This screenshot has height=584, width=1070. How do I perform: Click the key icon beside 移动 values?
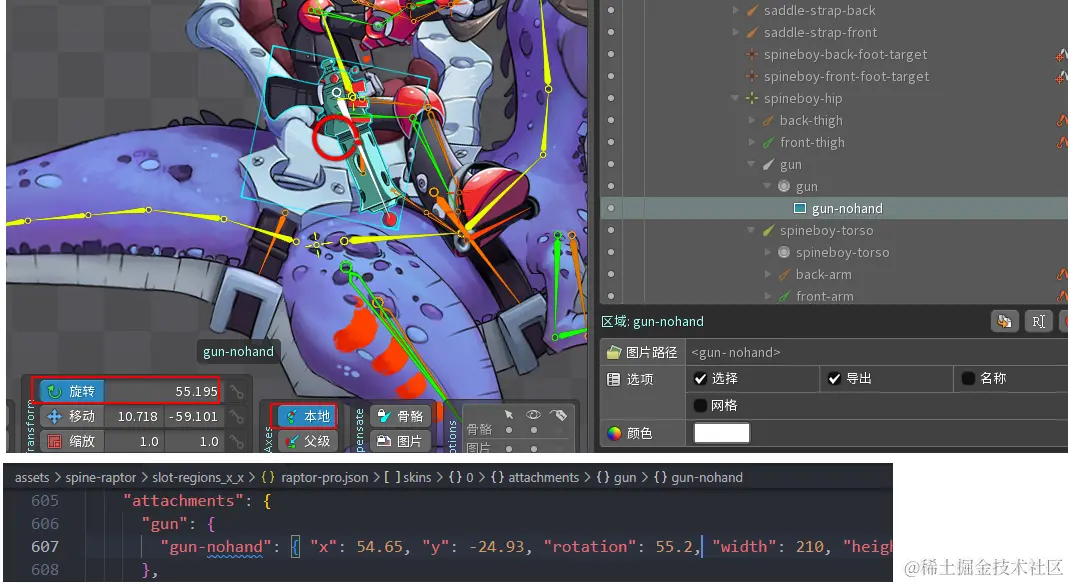point(237,416)
